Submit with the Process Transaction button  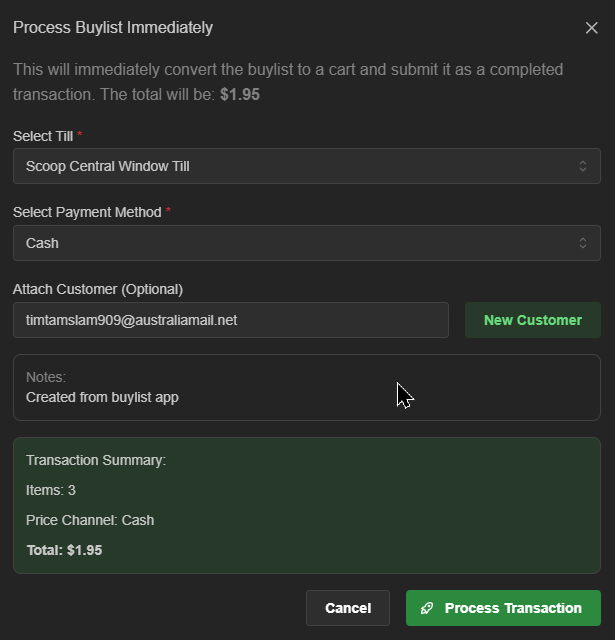(x=503, y=608)
